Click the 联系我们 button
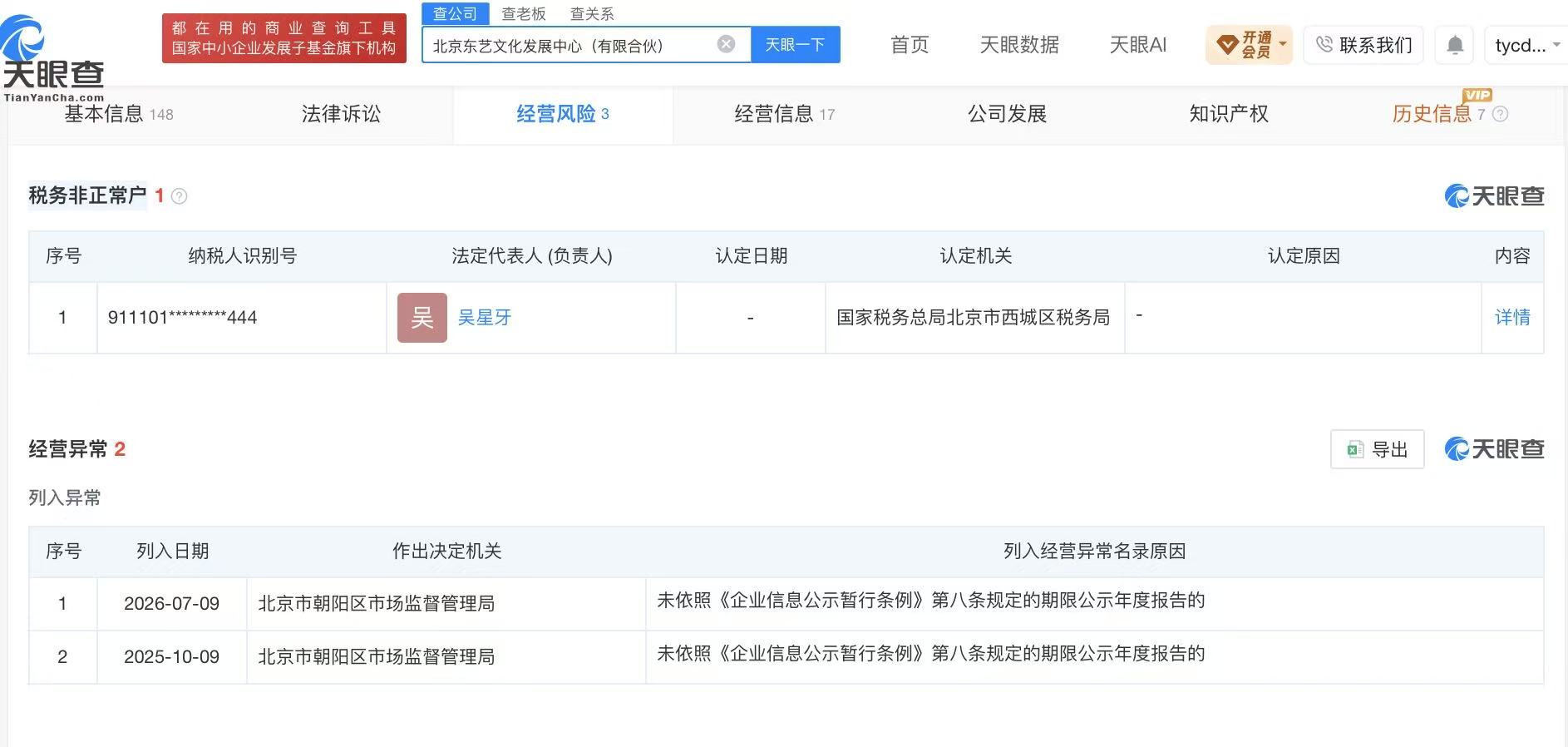 (x=1363, y=45)
